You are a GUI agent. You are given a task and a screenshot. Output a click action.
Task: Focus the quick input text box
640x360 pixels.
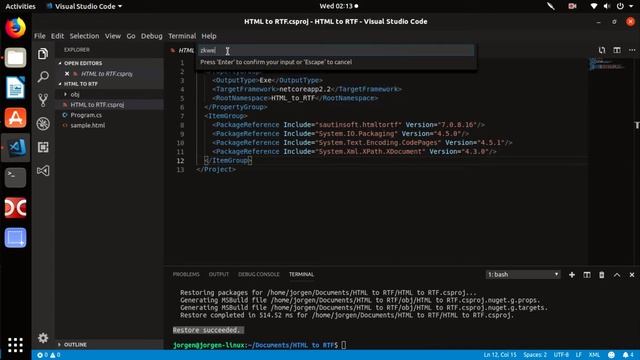(x=336, y=50)
